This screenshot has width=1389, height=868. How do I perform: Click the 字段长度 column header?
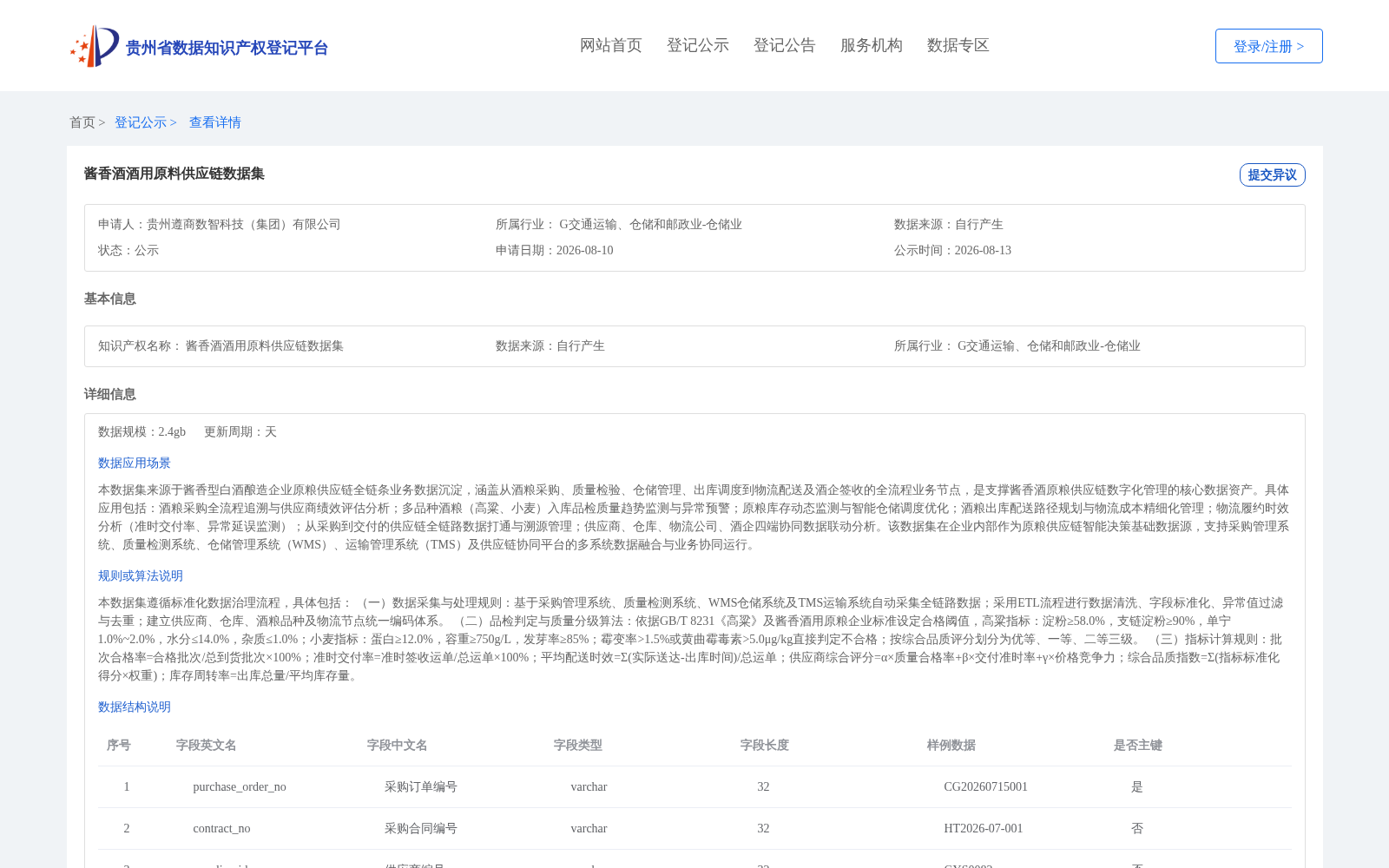[x=765, y=745]
